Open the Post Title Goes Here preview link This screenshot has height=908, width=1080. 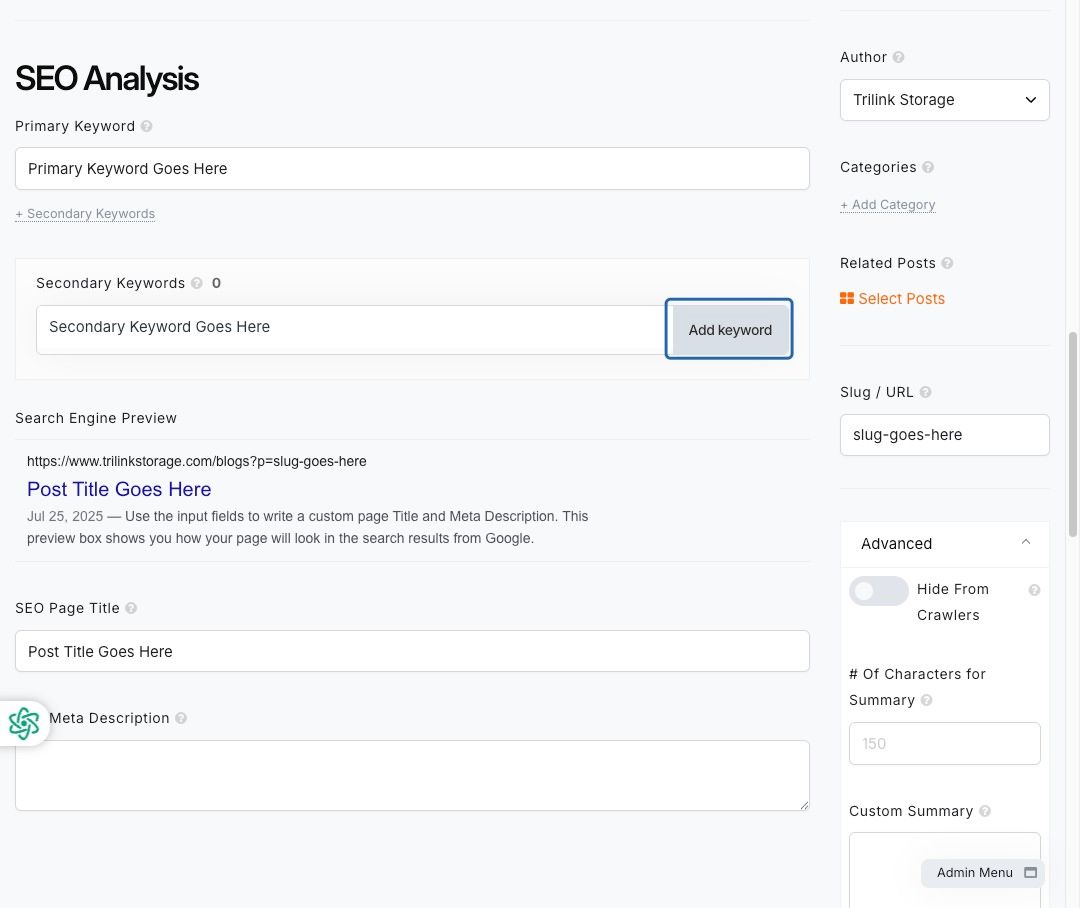119,489
